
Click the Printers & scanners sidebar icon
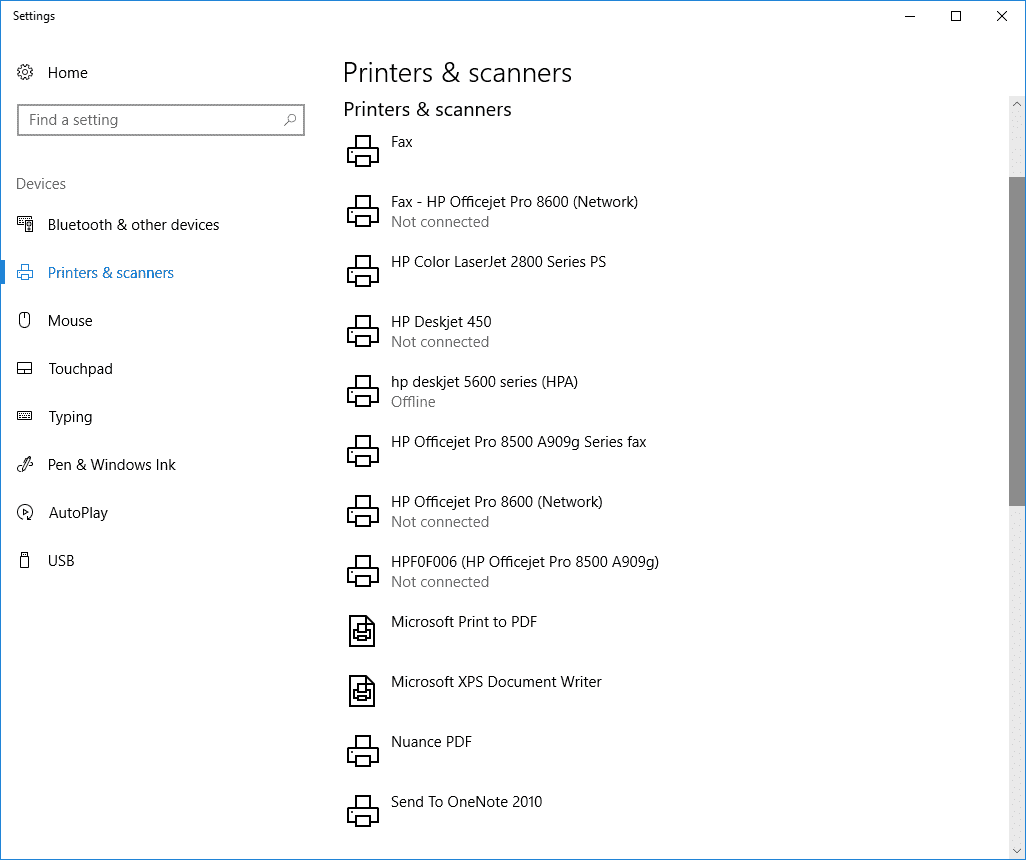pos(25,272)
